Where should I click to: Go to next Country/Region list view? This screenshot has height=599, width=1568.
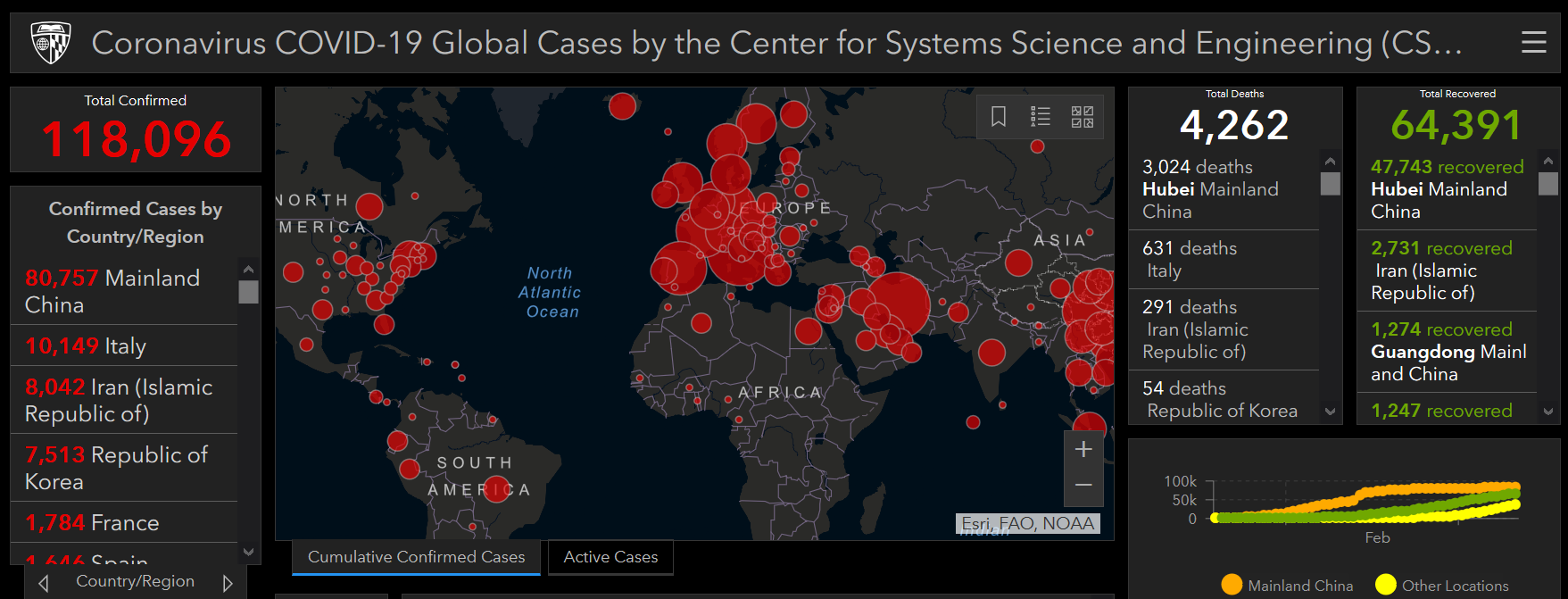click(x=228, y=583)
